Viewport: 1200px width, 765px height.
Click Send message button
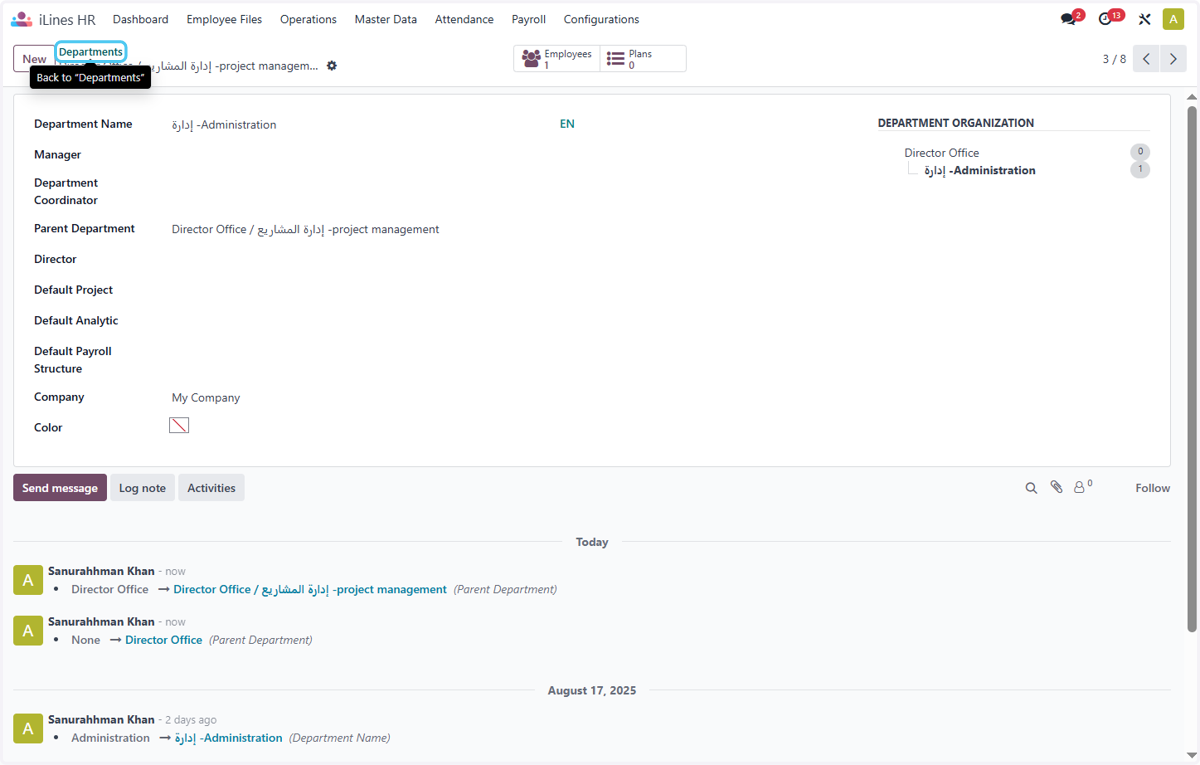point(60,488)
